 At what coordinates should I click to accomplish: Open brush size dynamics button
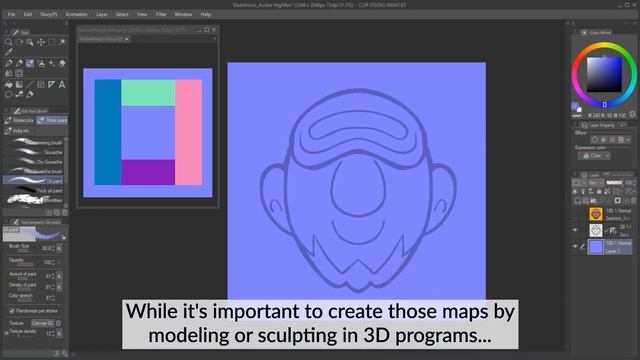point(59,248)
